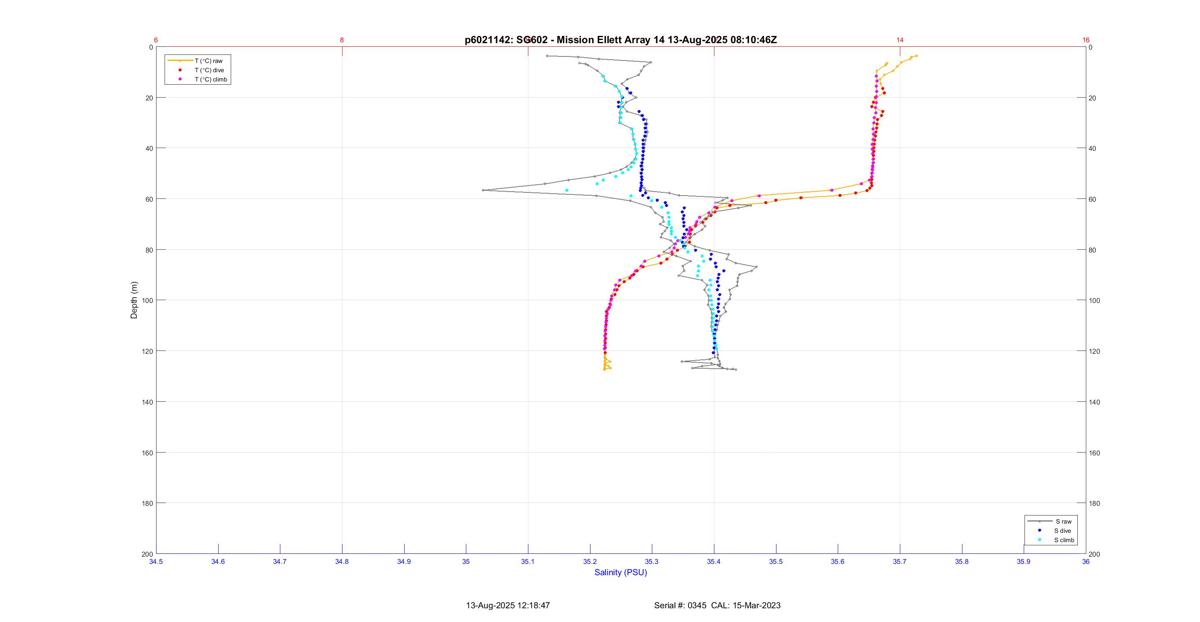Viewport: 1200px width, 622px height.
Task: Click salinity tick label '34.5'
Action: coord(156,562)
